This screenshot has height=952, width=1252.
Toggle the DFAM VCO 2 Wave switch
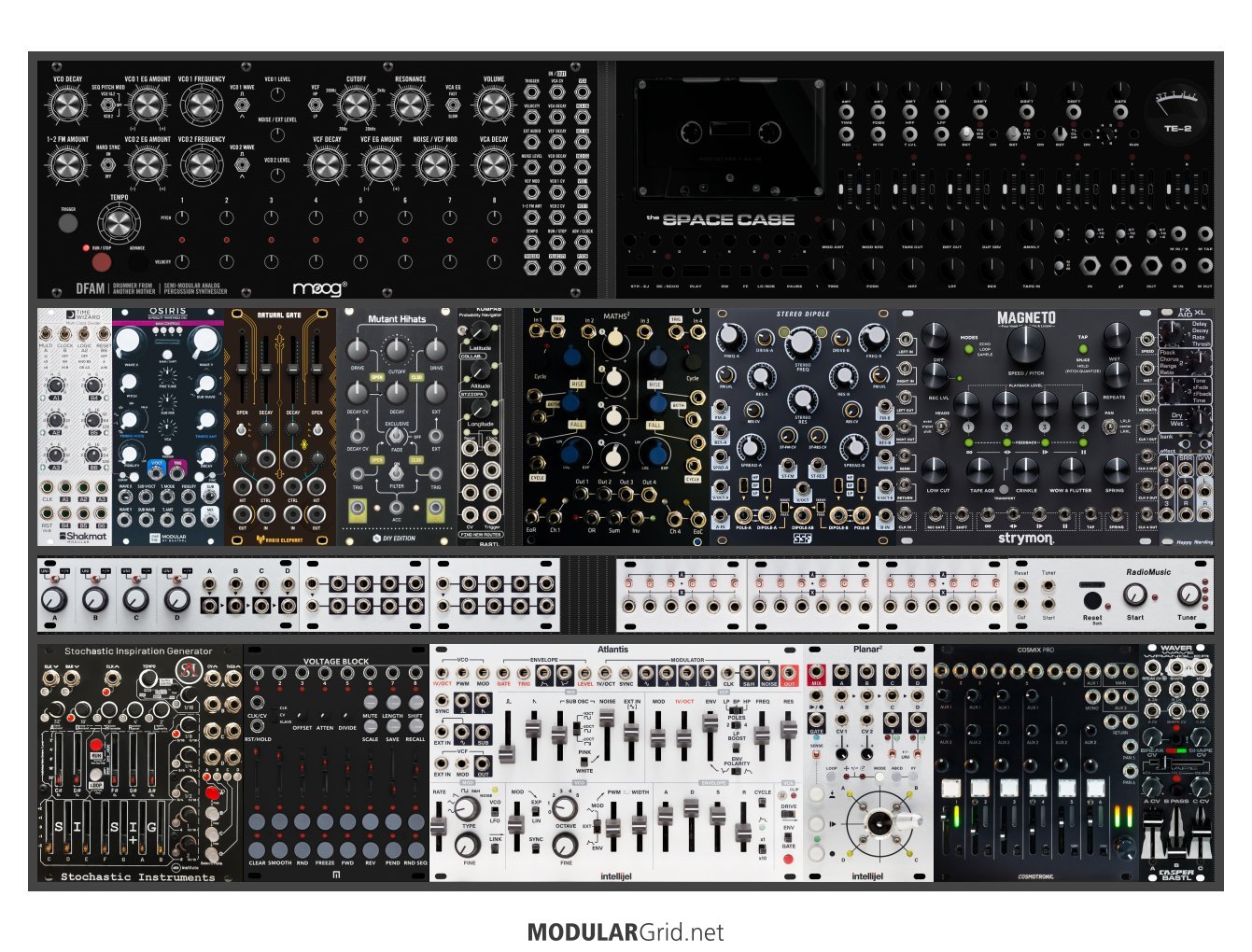click(x=242, y=165)
